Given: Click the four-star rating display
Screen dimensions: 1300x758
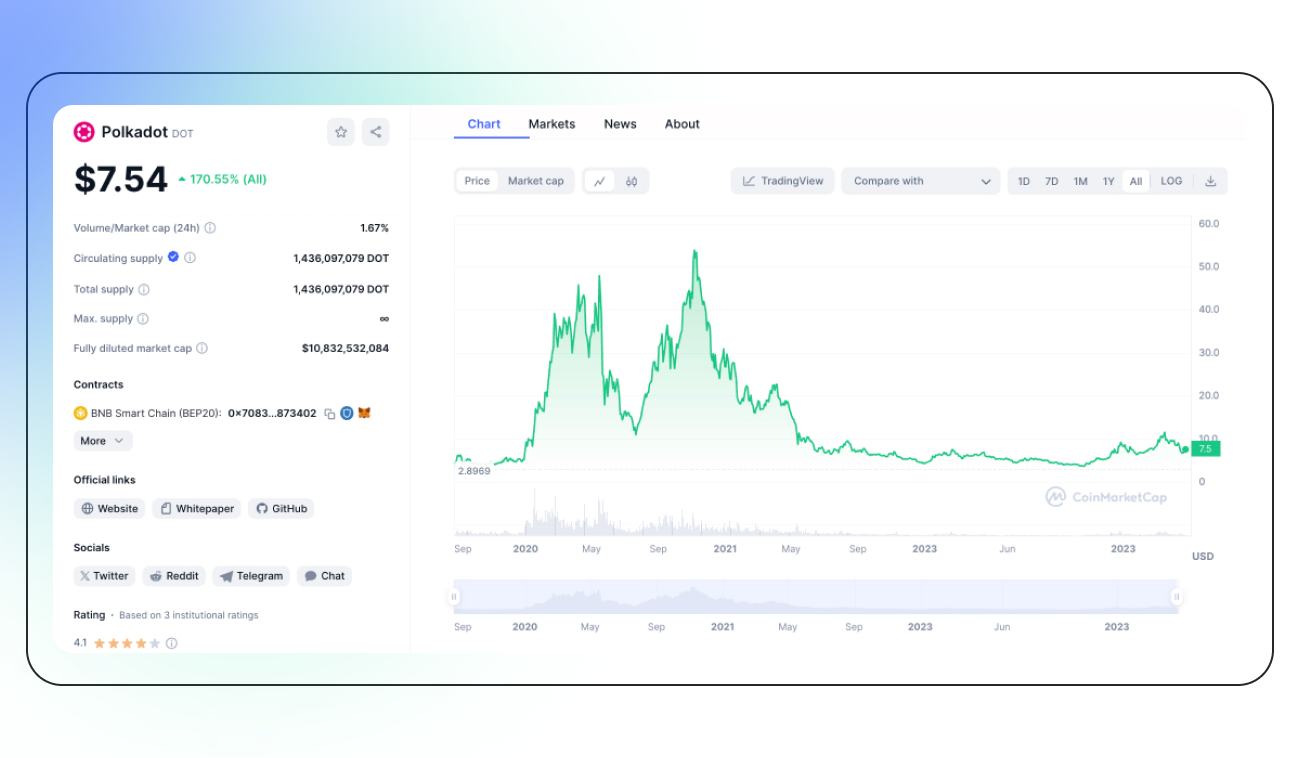Looking at the screenshot, I should pos(127,644).
